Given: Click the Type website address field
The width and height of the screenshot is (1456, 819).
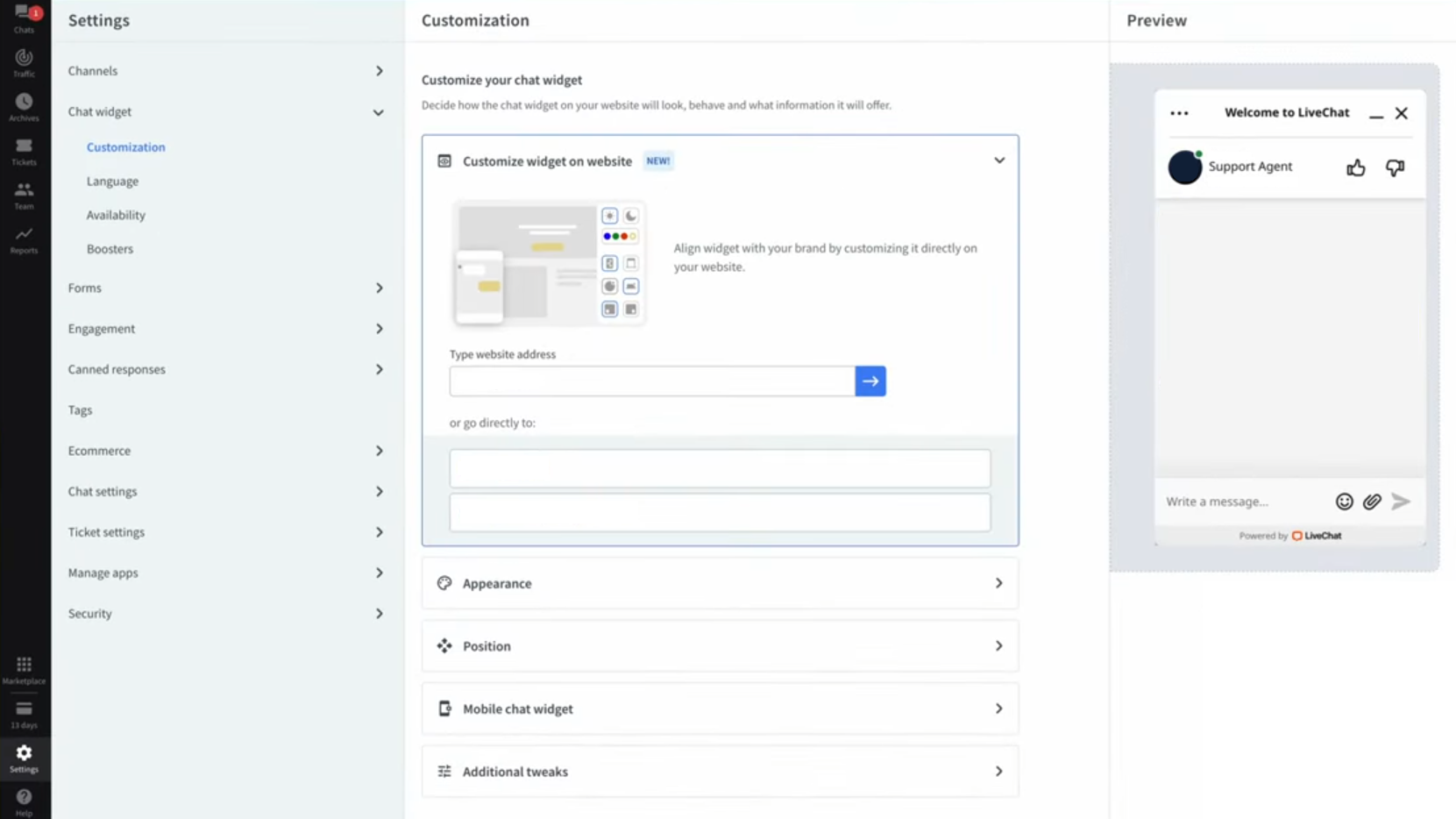Looking at the screenshot, I should click(x=652, y=381).
